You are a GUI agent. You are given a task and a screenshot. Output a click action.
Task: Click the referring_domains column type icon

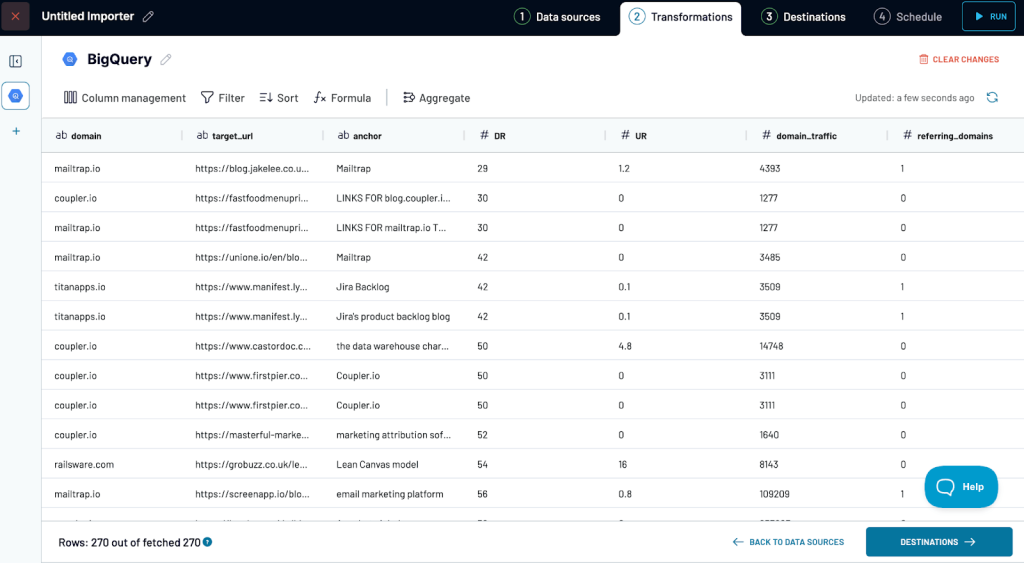(907, 135)
